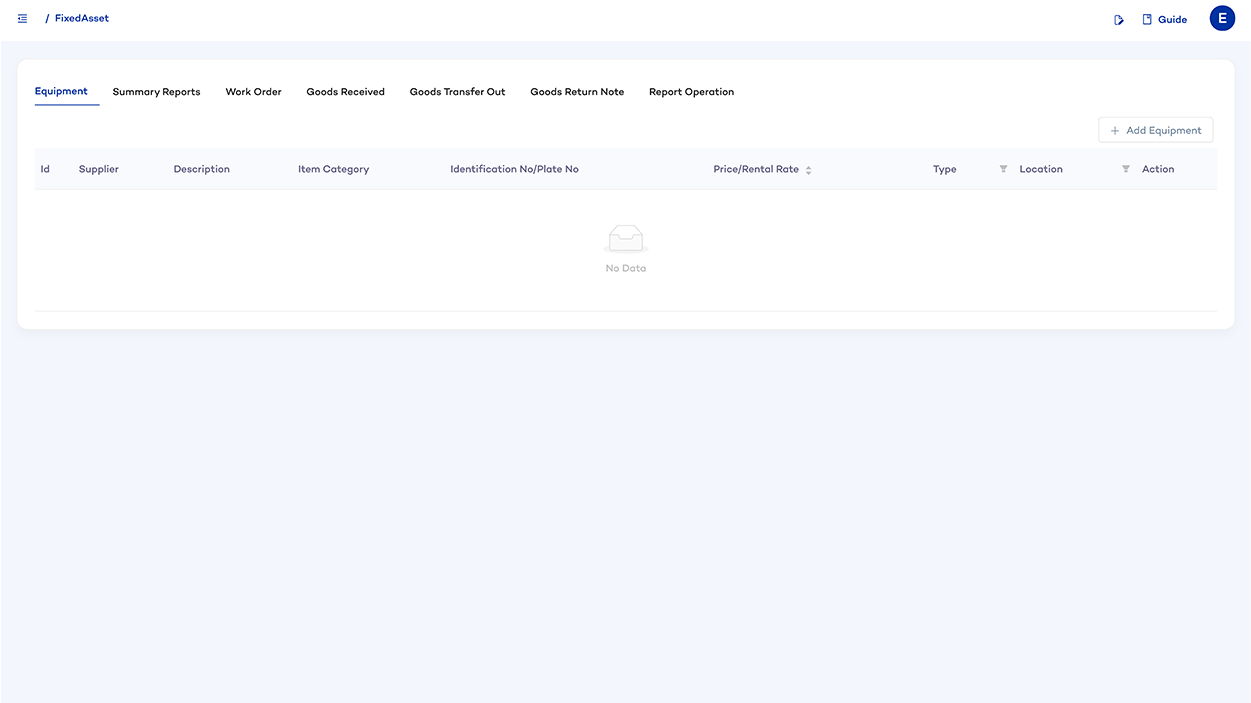The height and width of the screenshot is (703, 1251).
Task: Click the empty No Data inbox icon
Action: click(625, 239)
